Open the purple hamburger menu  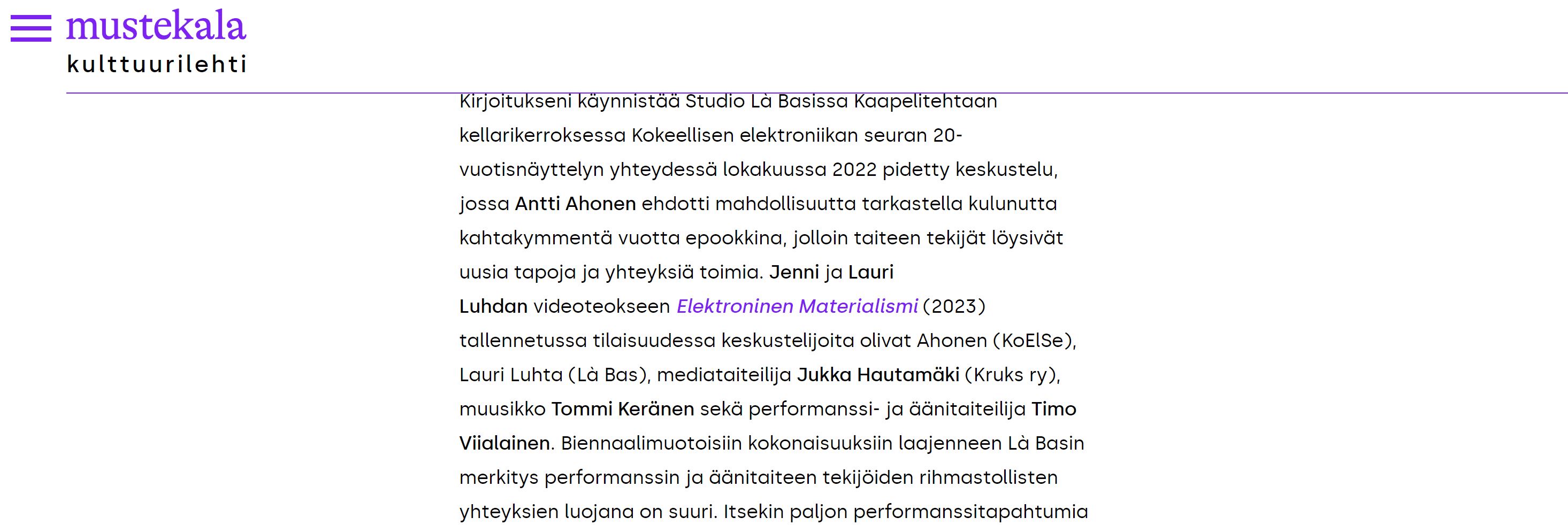tap(31, 27)
